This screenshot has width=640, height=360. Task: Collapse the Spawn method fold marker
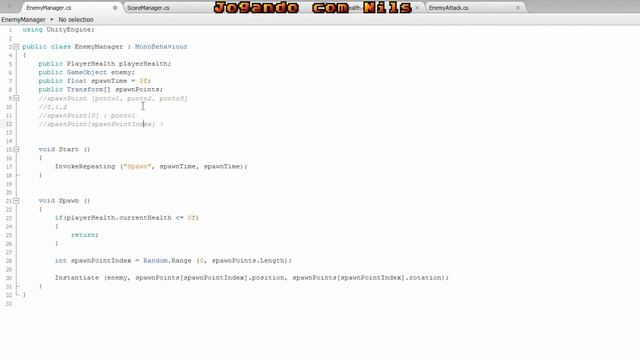pos(16,201)
